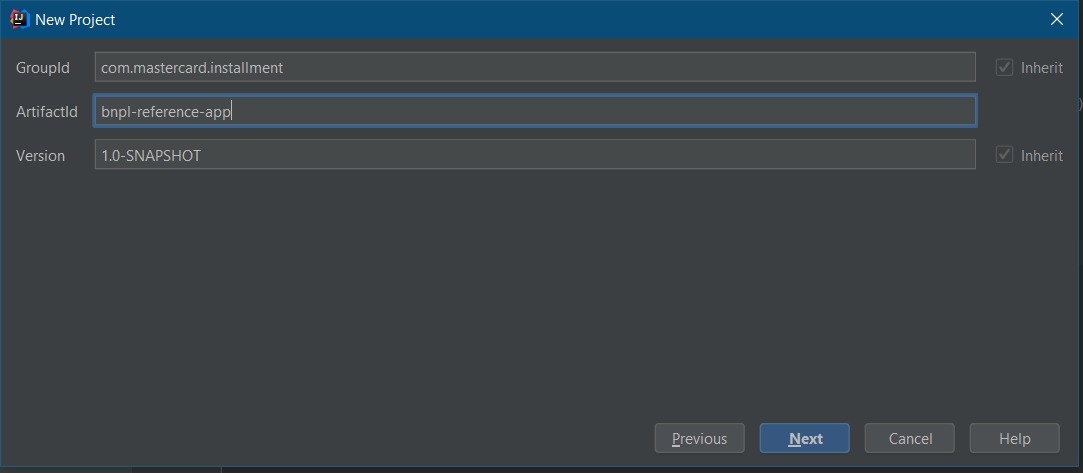
Task: Toggle the Inherit checkbox for Version
Action: pos(1004,155)
